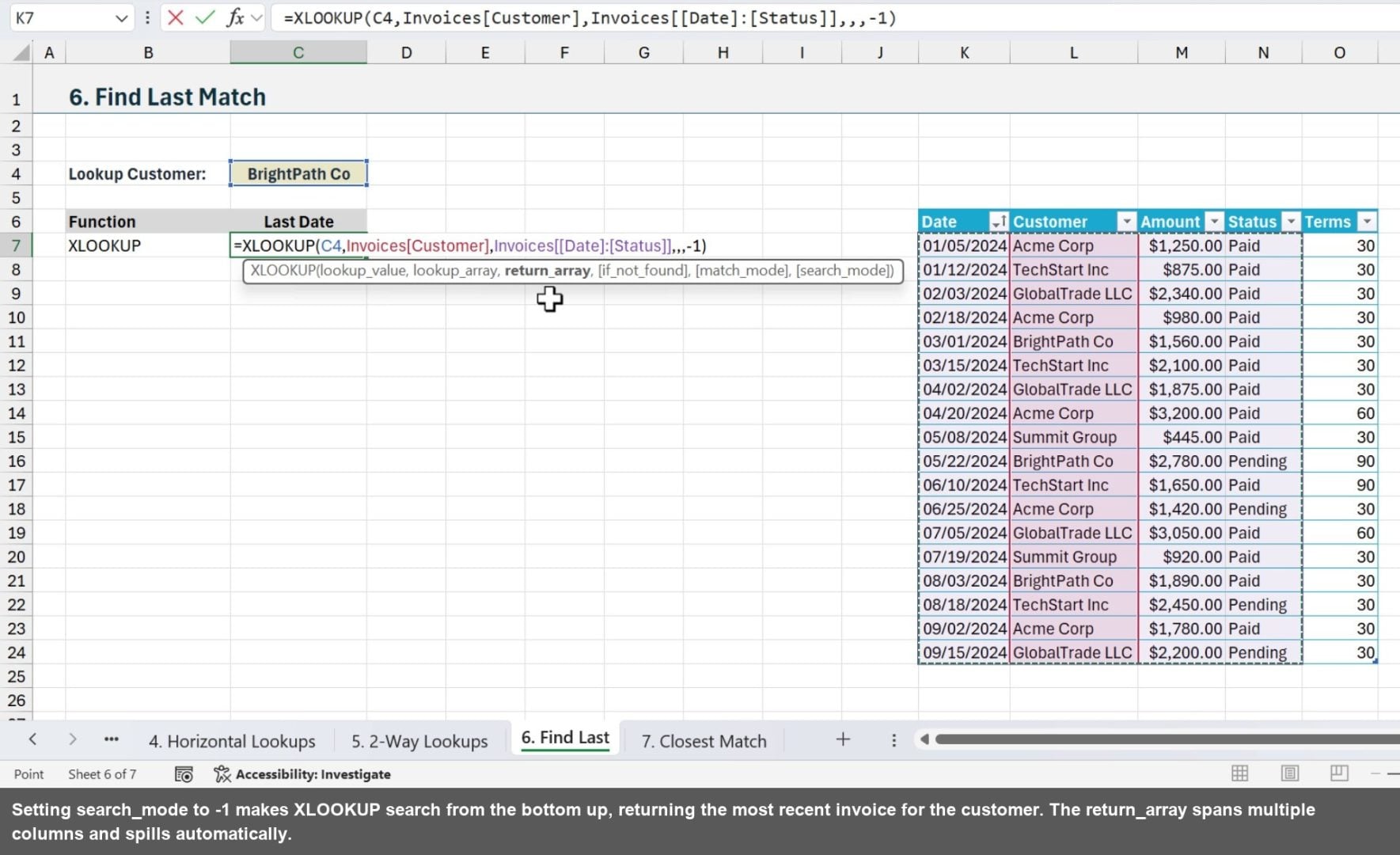1400x855 pixels.
Task: Open Page Layout view from the status bar
Action: (1291, 773)
